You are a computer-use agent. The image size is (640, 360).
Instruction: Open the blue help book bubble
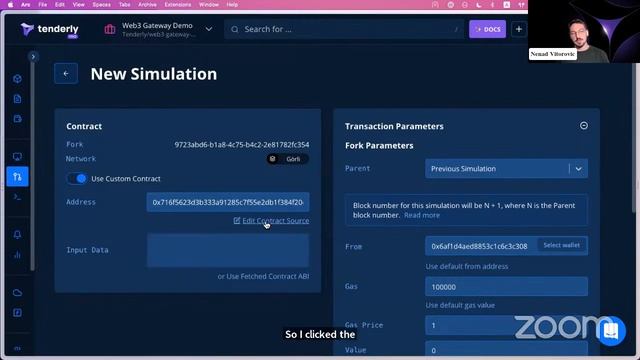pyautogui.click(x=611, y=331)
